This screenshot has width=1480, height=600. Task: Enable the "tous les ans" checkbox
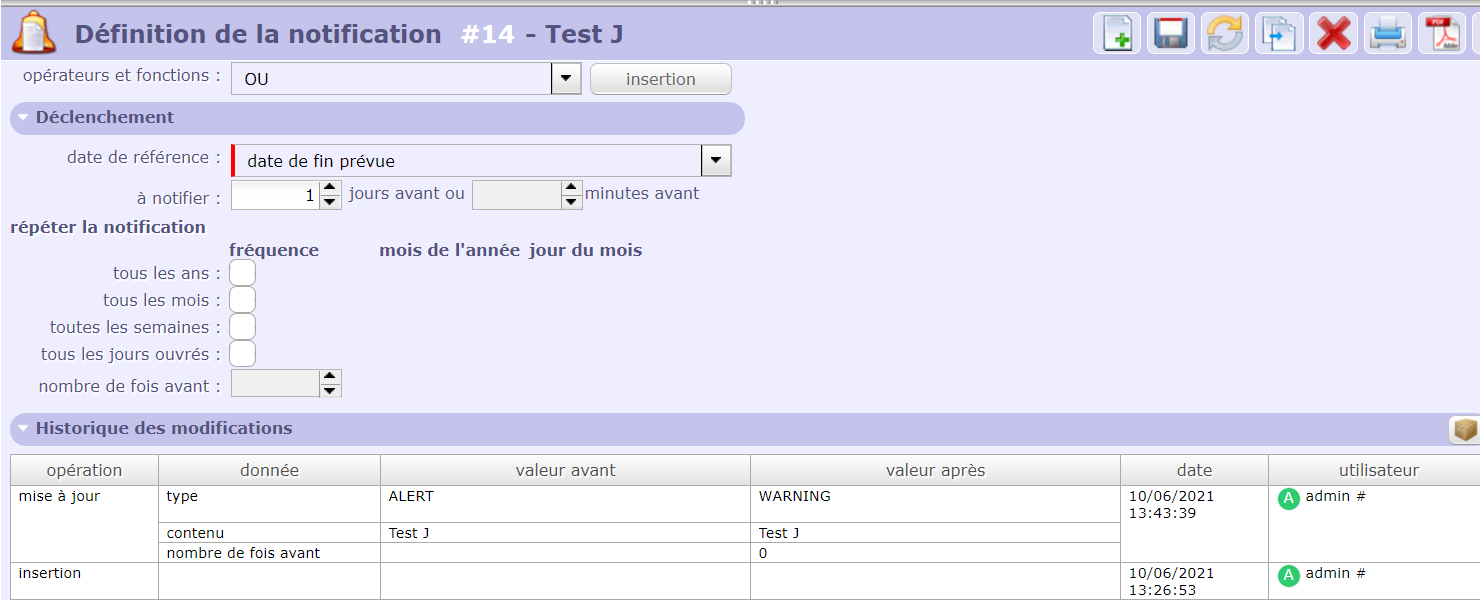point(242,273)
